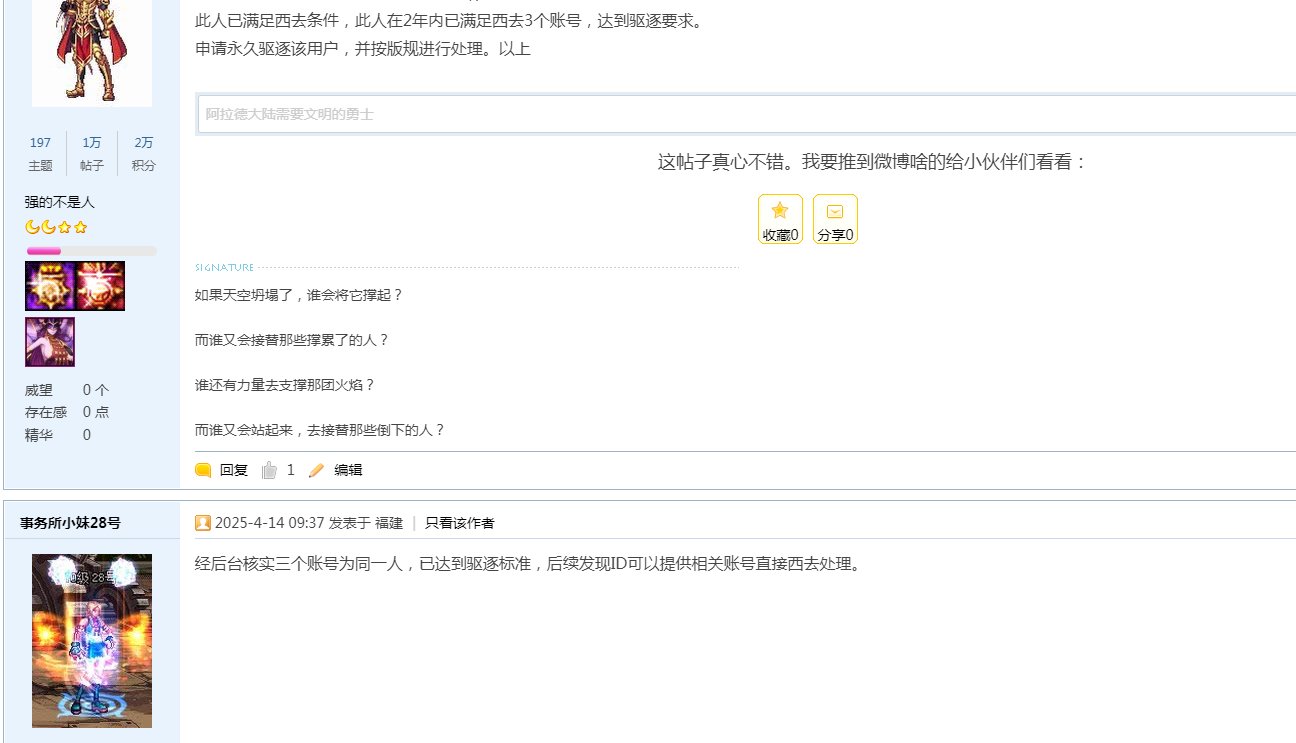This screenshot has width=1296, height=743.
Task: Click the 收藏 star favorite button
Action: pyautogui.click(x=780, y=219)
